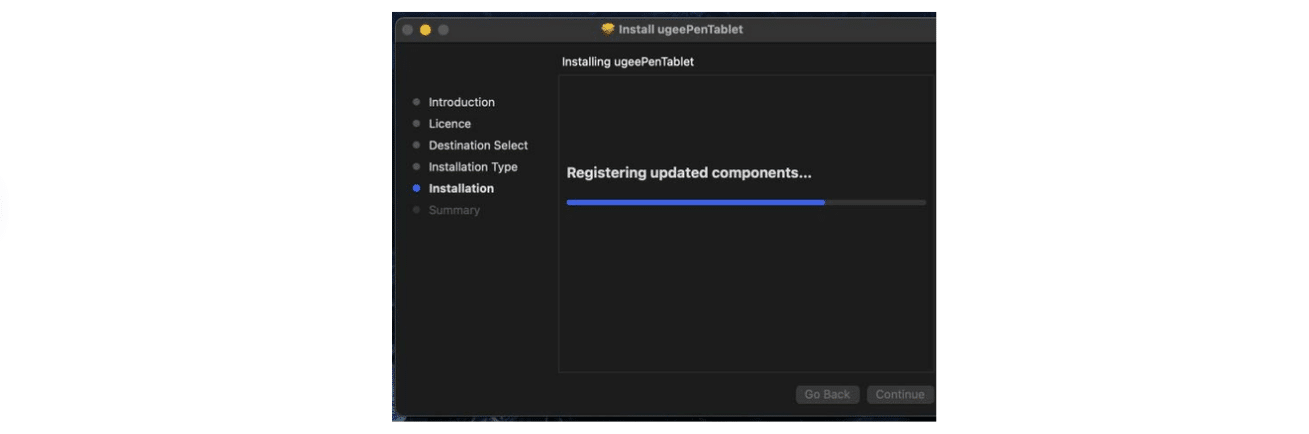Minimize the installer with the yellow button

click(x=425, y=30)
